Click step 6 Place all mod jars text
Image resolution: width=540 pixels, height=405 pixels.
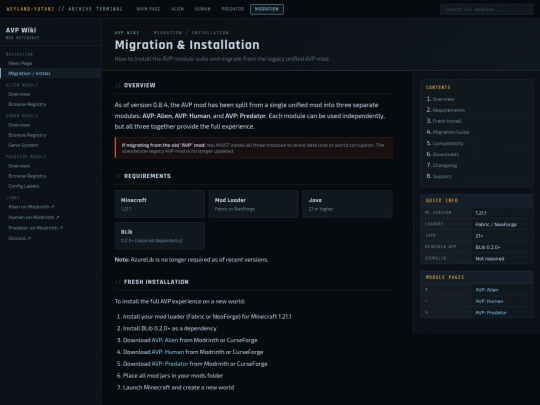coord(173,376)
